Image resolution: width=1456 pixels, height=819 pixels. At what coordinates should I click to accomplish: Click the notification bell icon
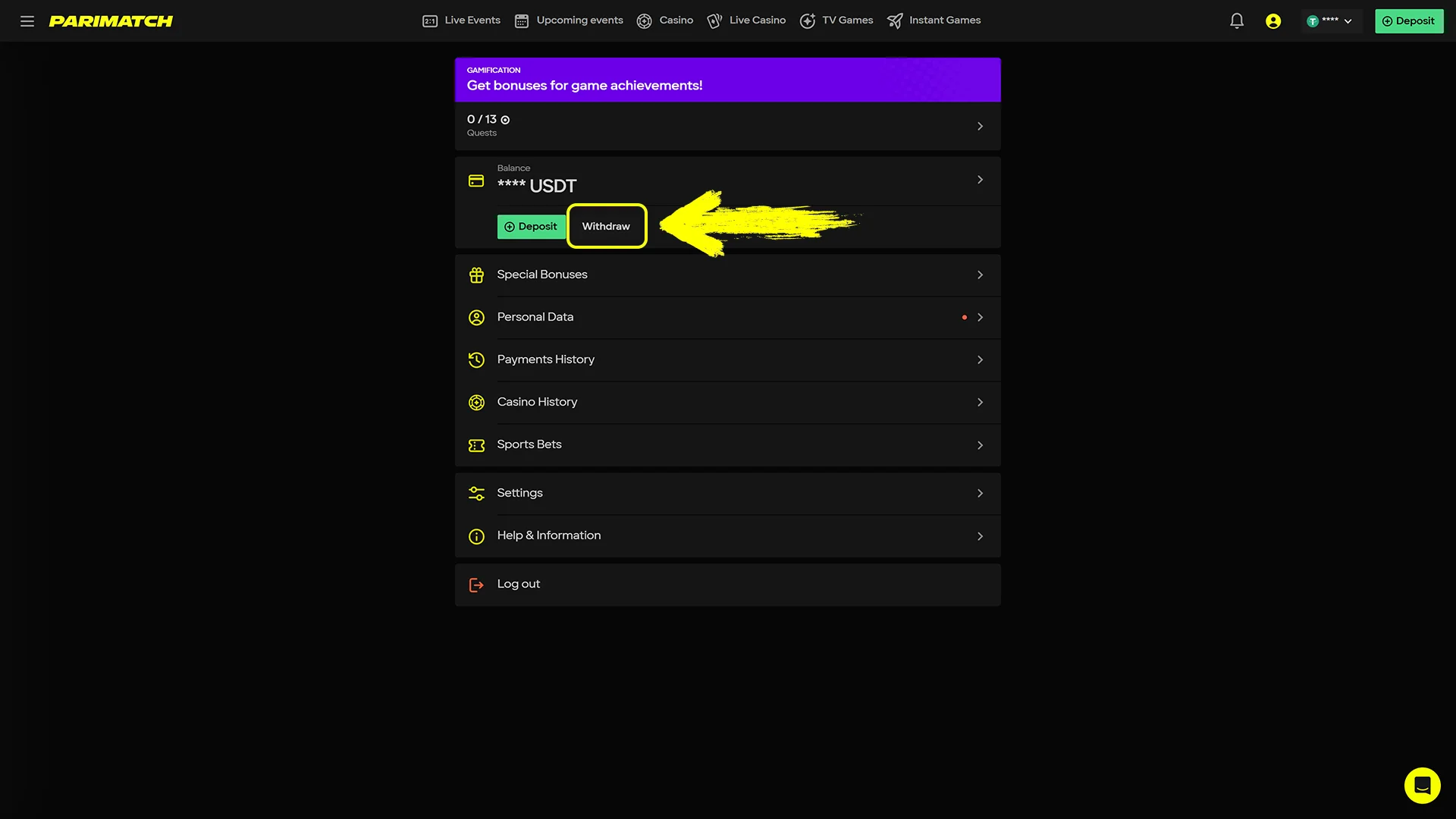1236,20
